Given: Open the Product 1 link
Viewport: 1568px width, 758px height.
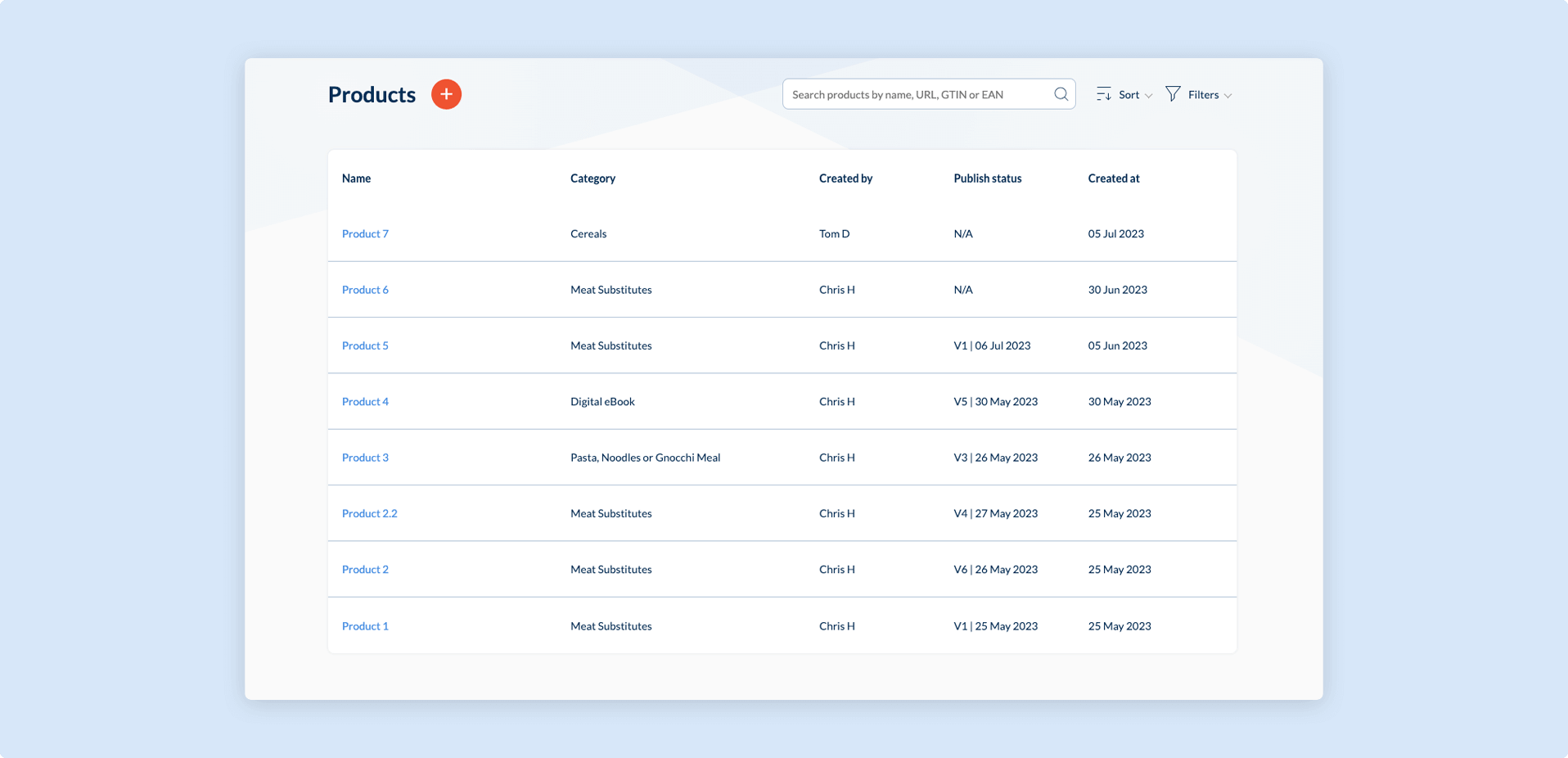Looking at the screenshot, I should pyautogui.click(x=365, y=626).
